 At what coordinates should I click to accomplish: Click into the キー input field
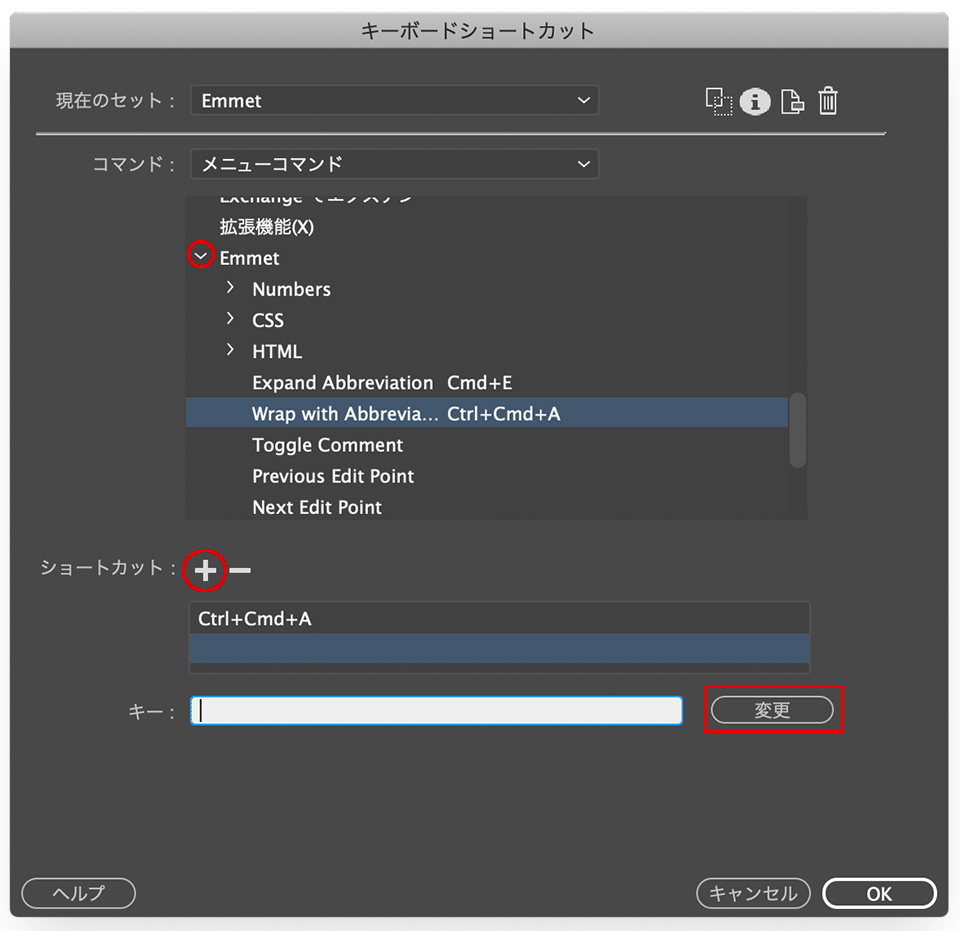click(436, 710)
